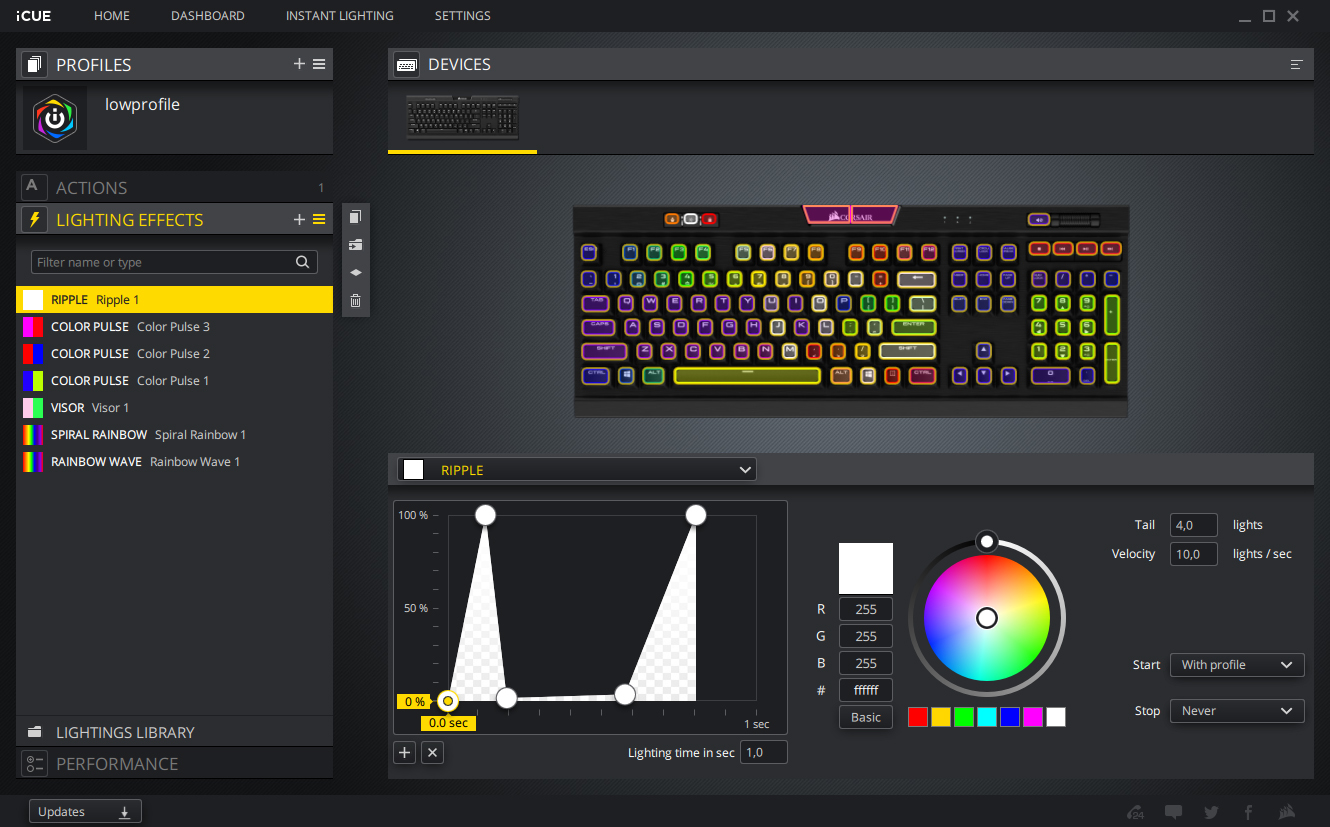Click the Basic color mode button
This screenshot has width=1330, height=827.
point(866,717)
